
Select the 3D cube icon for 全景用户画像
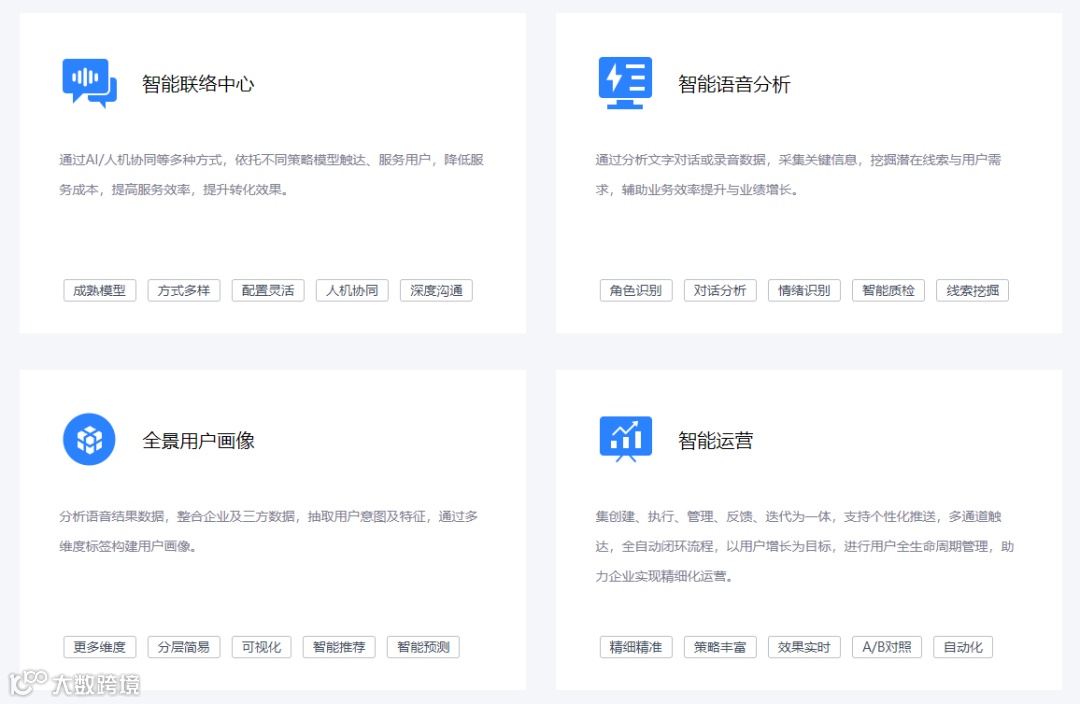pyautogui.click(x=89, y=438)
